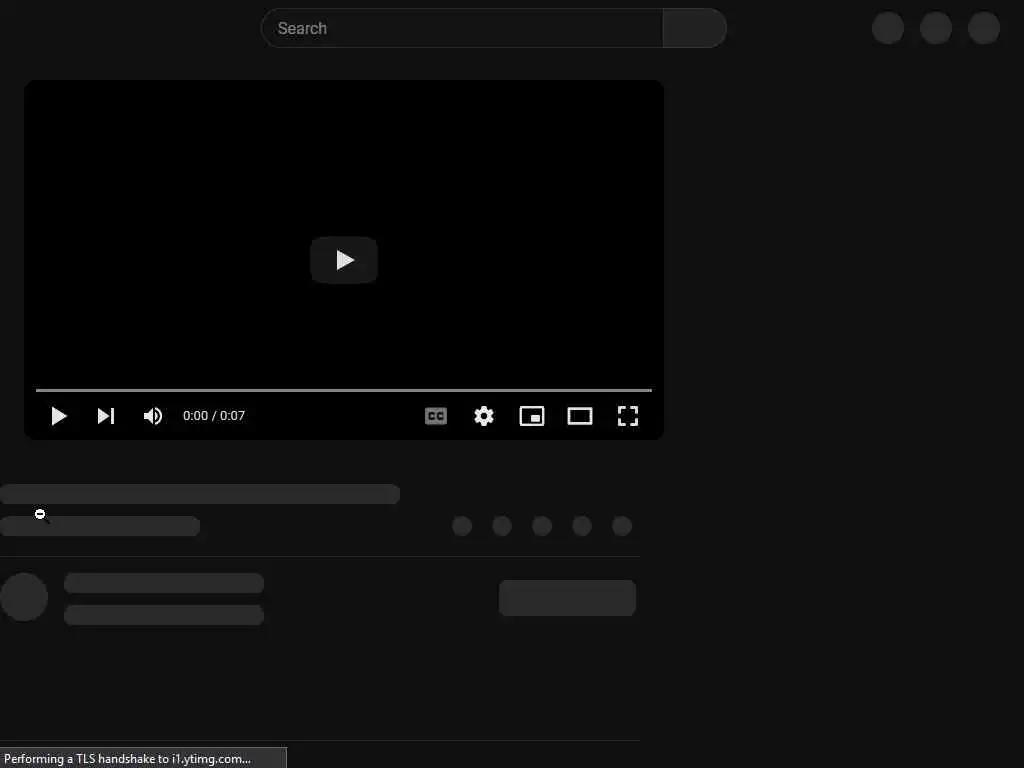Toggle closed captions with the CC icon
This screenshot has height=768, width=1024.
pyautogui.click(x=436, y=416)
